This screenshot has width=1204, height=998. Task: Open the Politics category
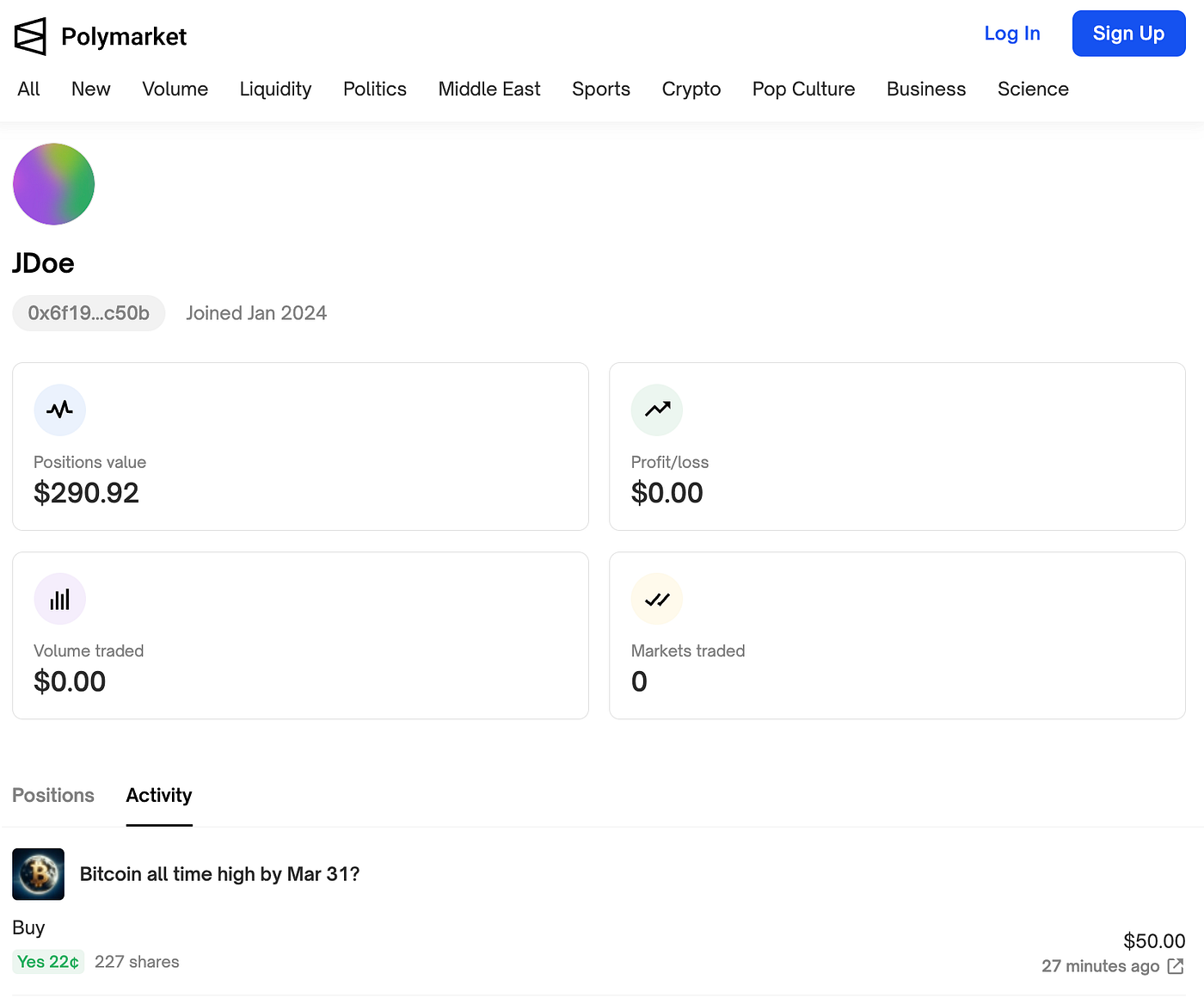click(x=375, y=89)
